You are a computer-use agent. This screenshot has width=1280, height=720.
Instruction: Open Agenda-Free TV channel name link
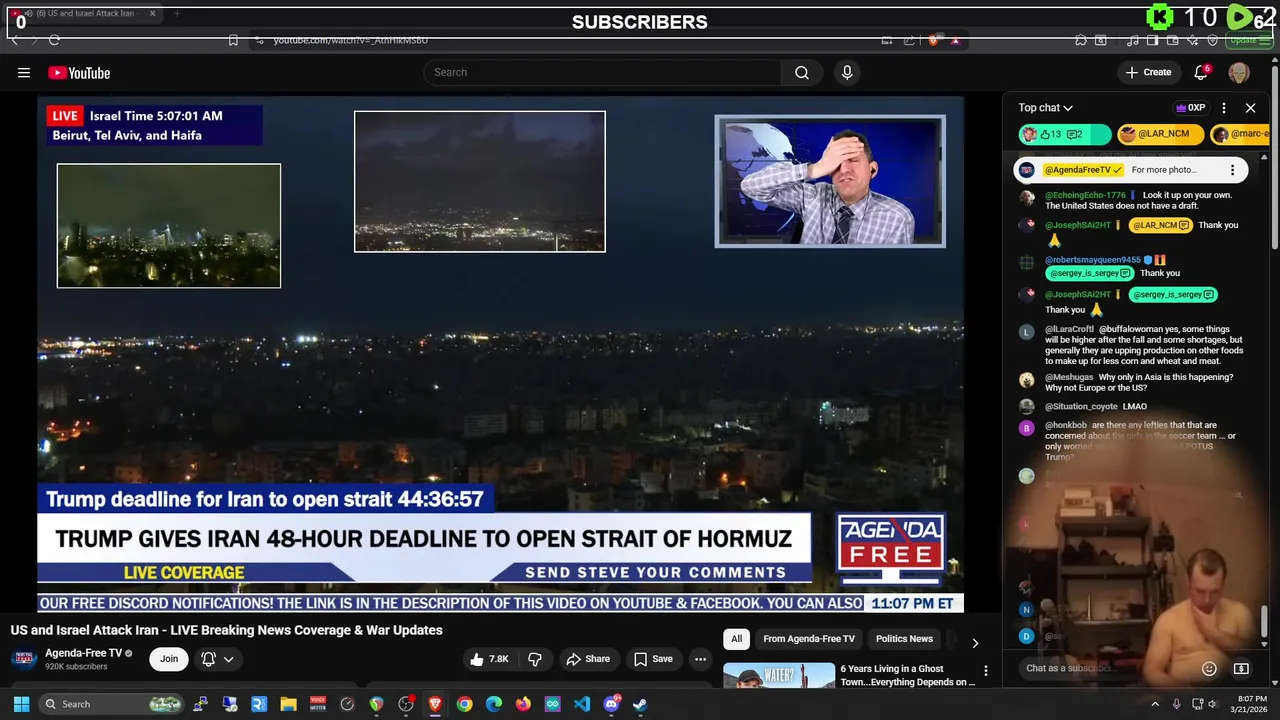[x=83, y=653]
